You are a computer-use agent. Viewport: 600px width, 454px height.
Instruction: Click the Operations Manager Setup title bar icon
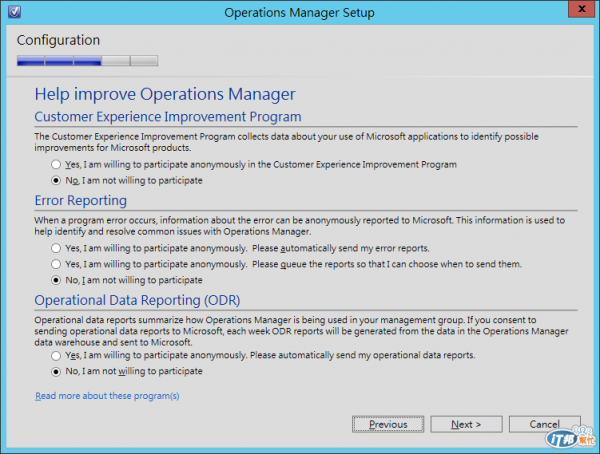pyautogui.click(x=15, y=12)
